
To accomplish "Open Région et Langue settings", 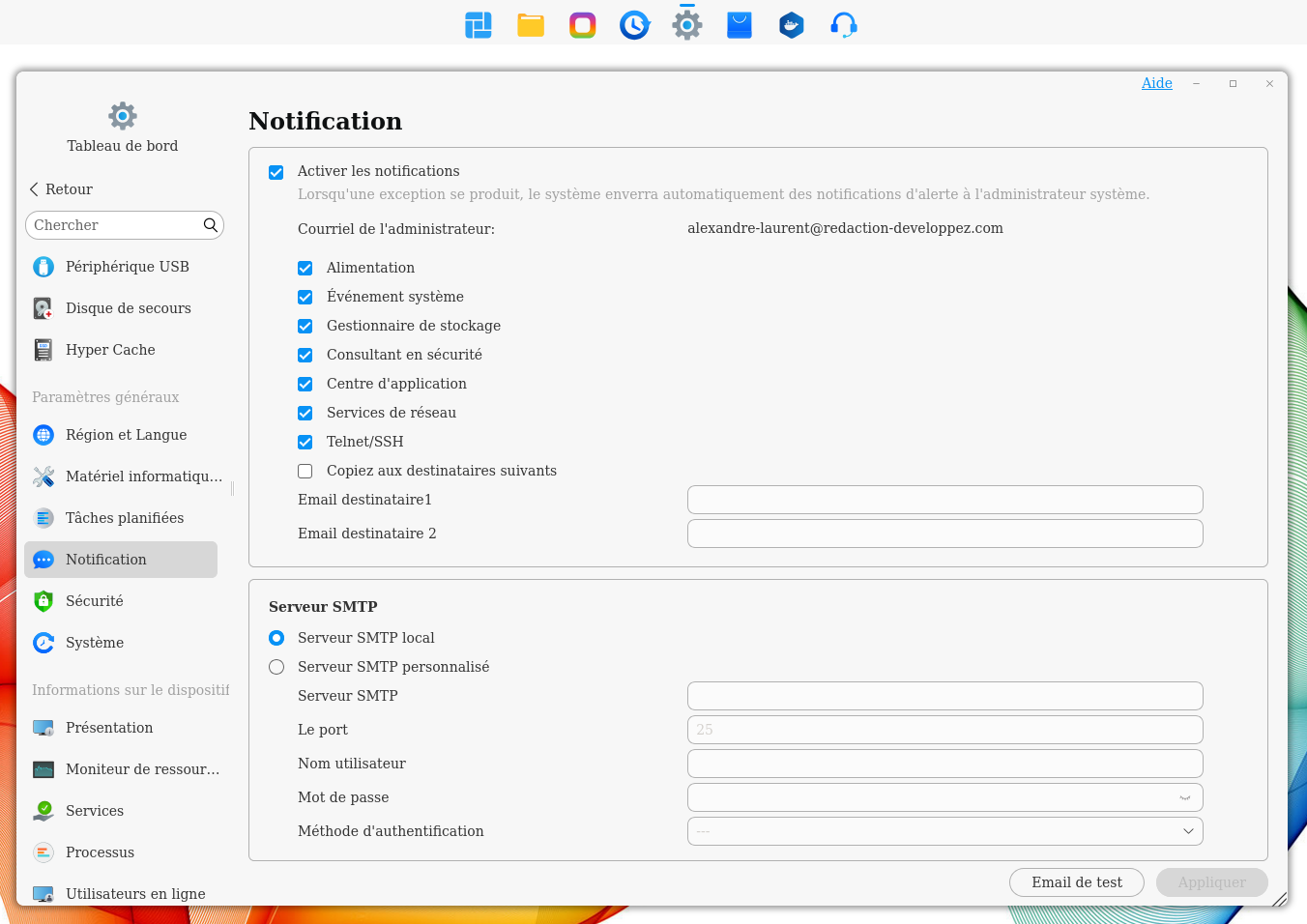I will click(126, 435).
